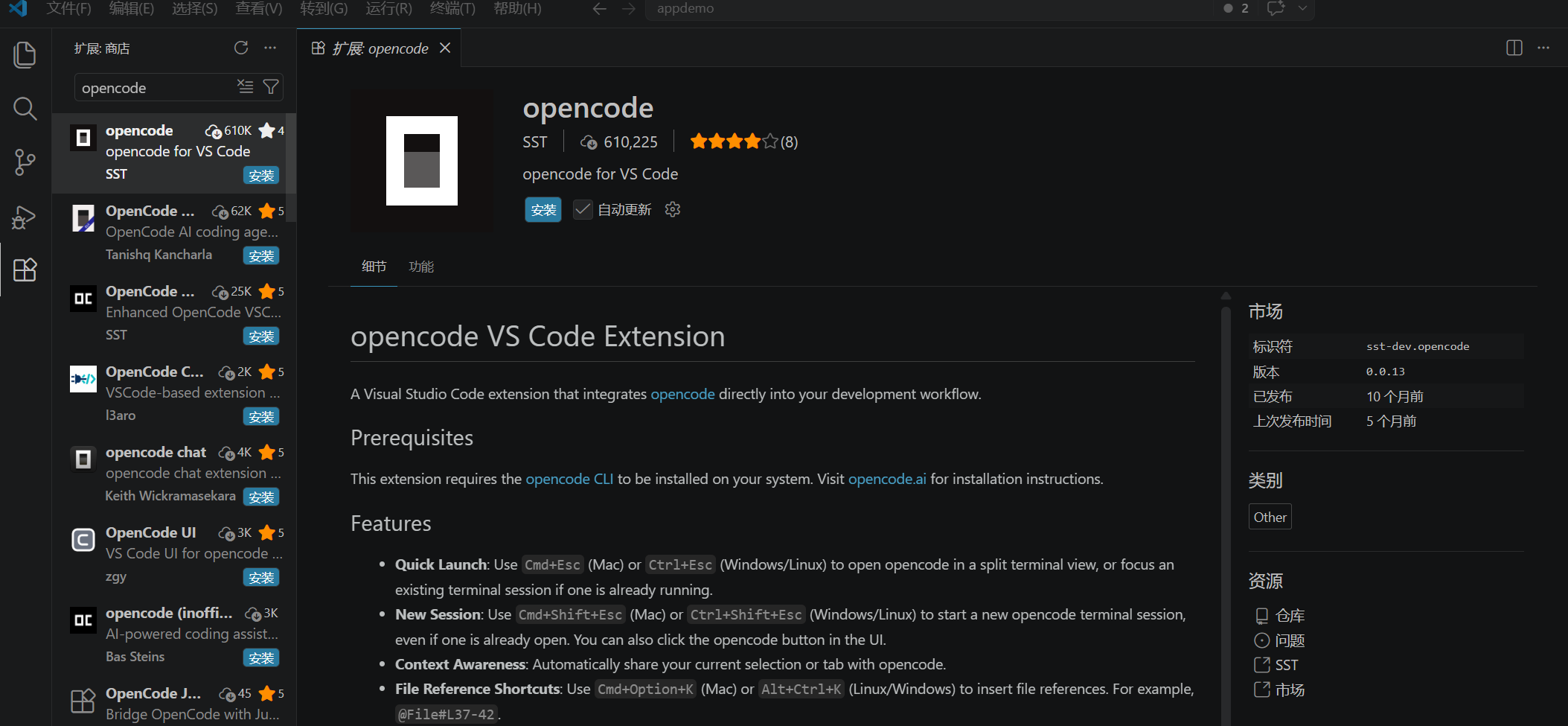Follow the opencode link in description
1568x726 pixels.
[x=682, y=394]
